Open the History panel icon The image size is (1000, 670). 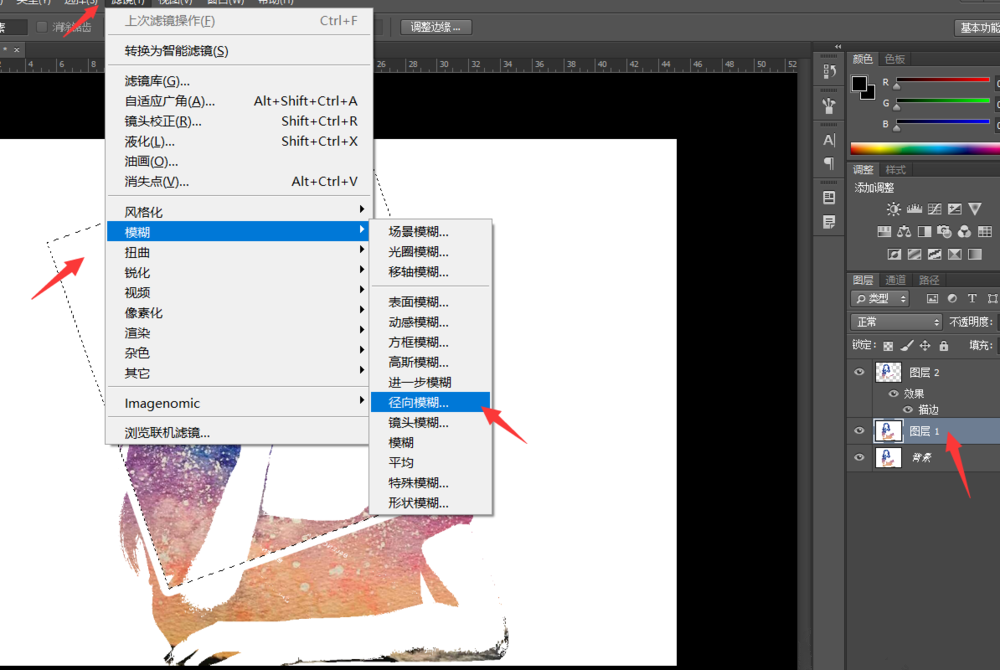click(829, 72)
